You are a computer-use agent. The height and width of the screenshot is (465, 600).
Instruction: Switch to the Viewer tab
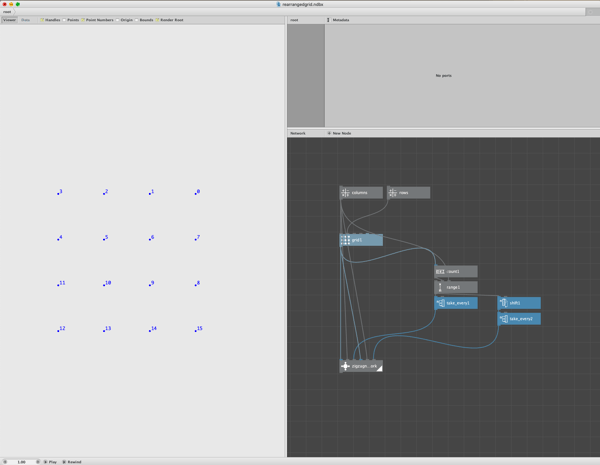[9, 20]
